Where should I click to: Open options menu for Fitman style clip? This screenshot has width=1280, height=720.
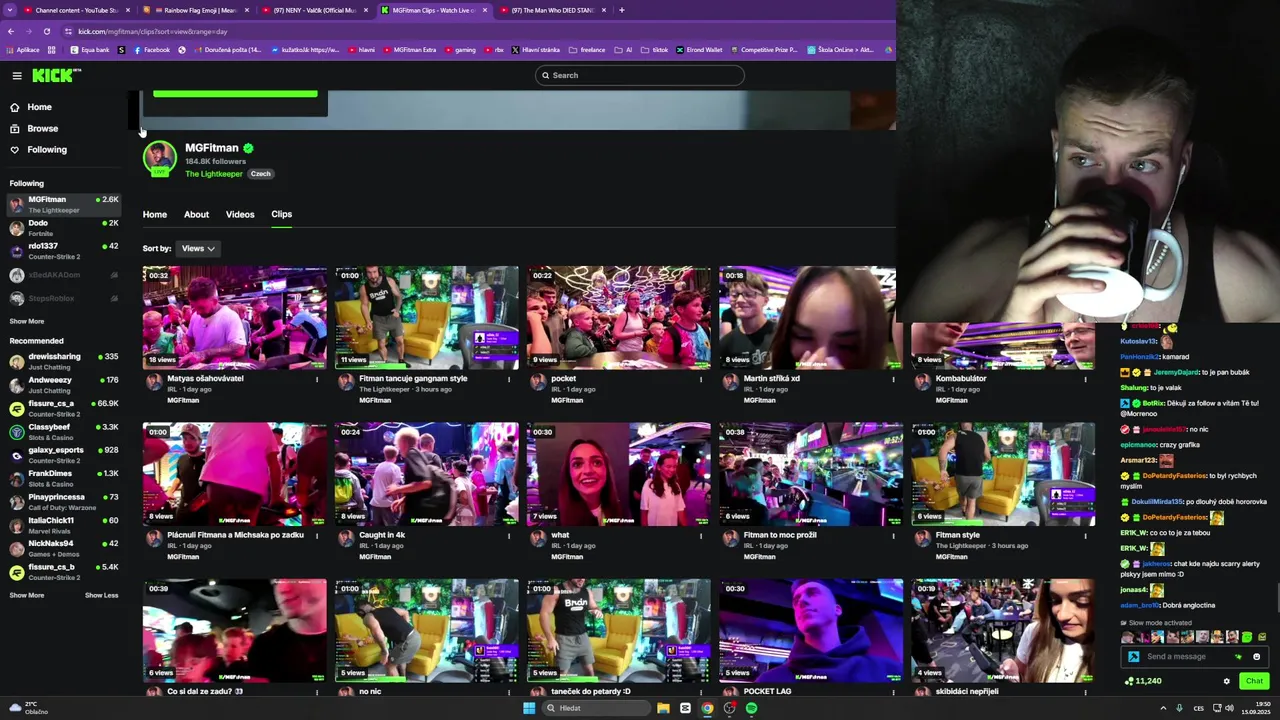(x=1085, y=535)
